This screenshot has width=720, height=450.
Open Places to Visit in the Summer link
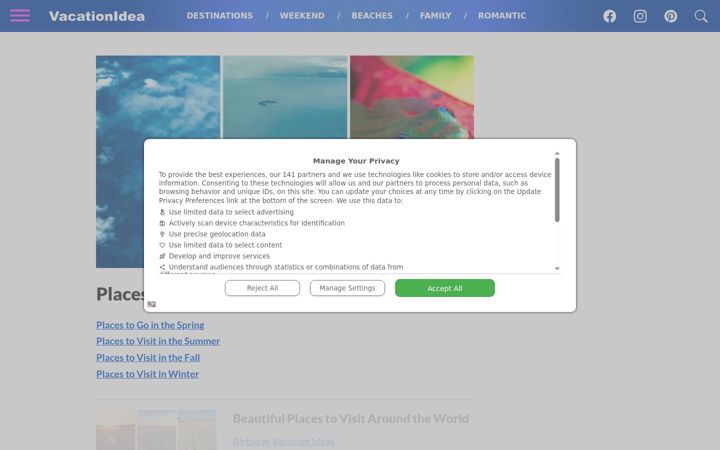(x=158, y=341)
